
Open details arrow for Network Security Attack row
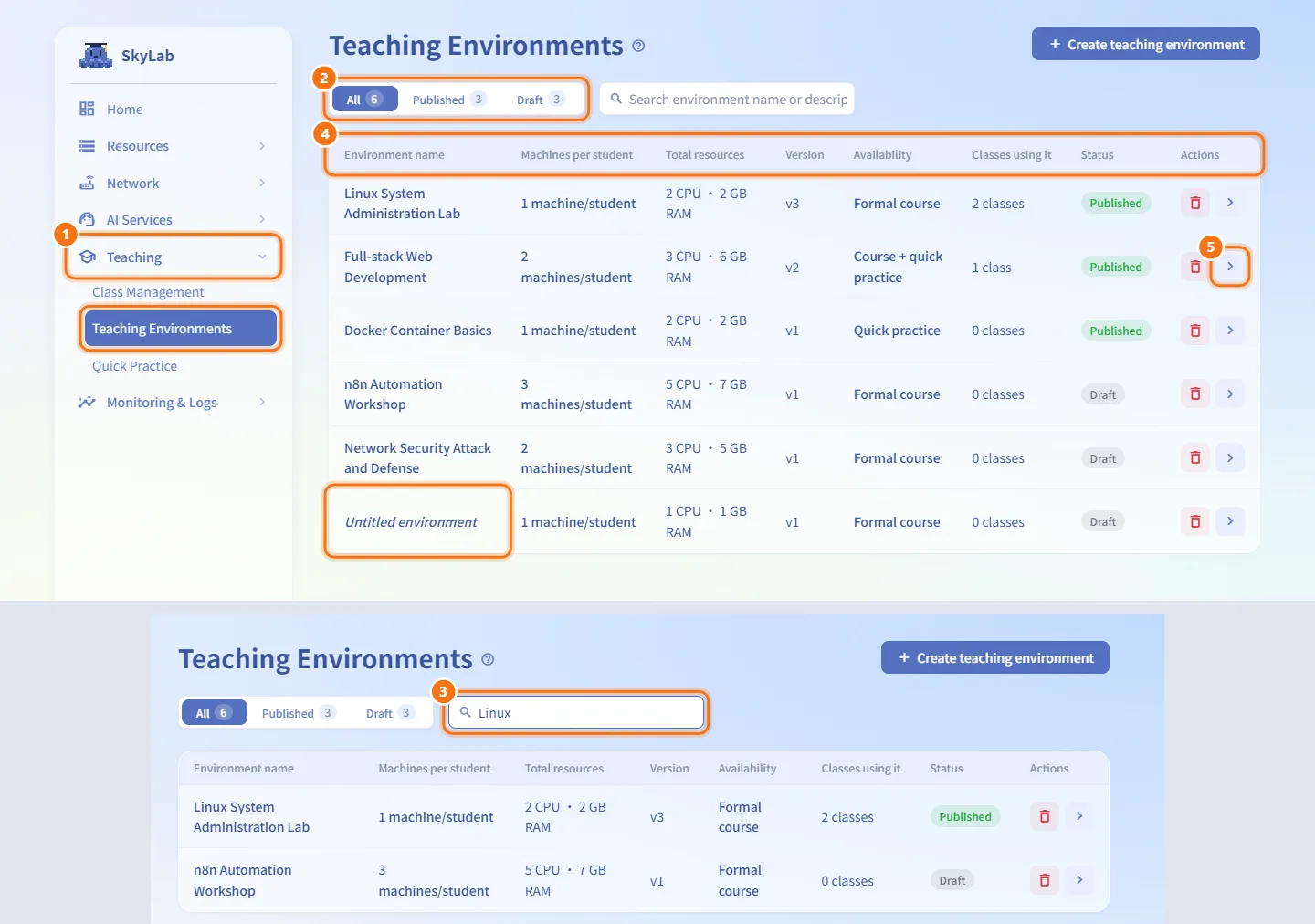(x=1230, y=457)
